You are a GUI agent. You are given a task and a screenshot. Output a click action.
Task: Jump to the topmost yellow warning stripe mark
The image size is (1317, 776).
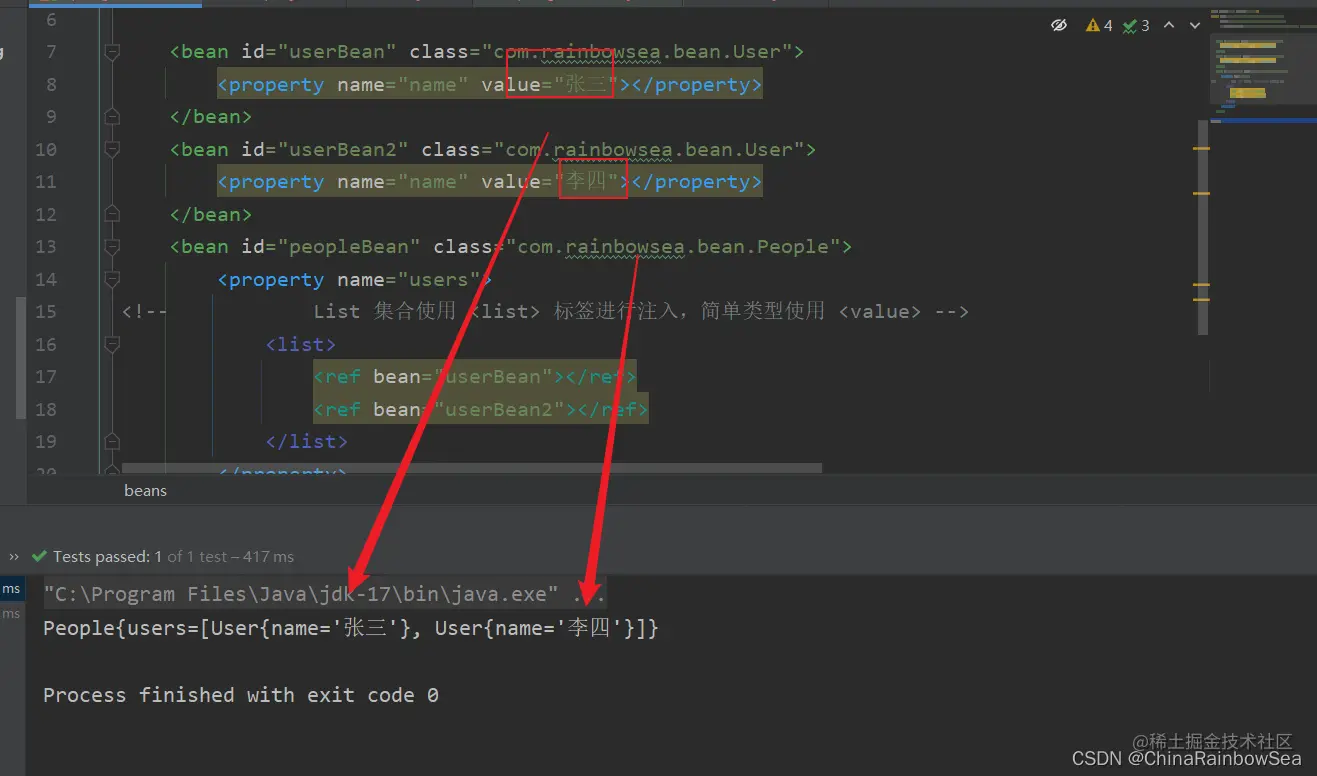coord(1201,149)
